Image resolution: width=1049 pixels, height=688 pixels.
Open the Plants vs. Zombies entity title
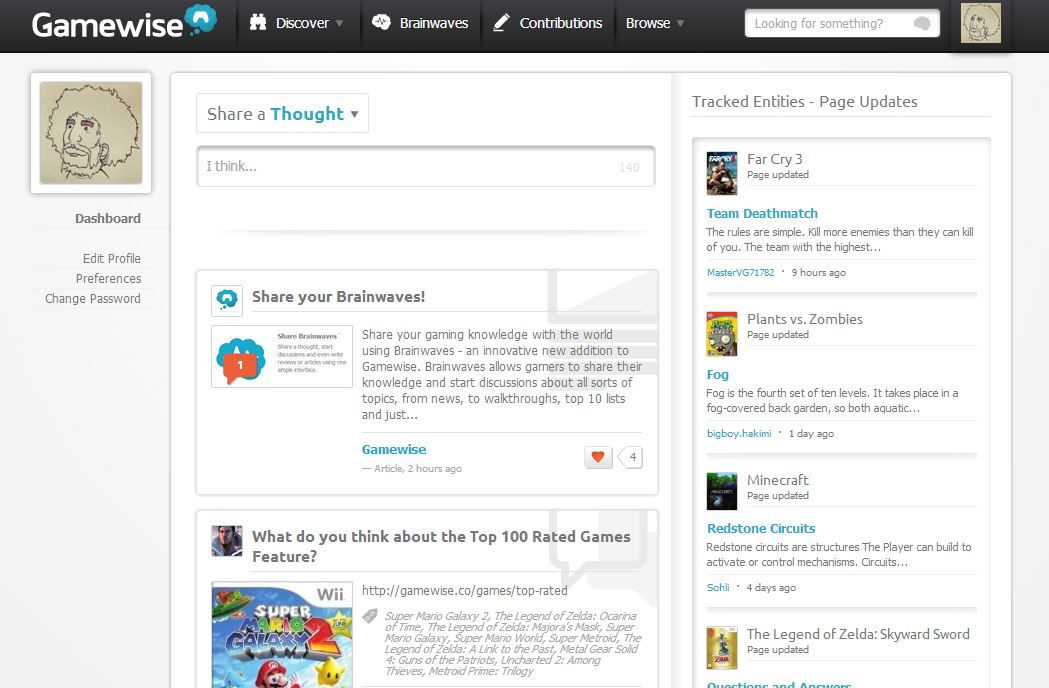click(805, 319)
